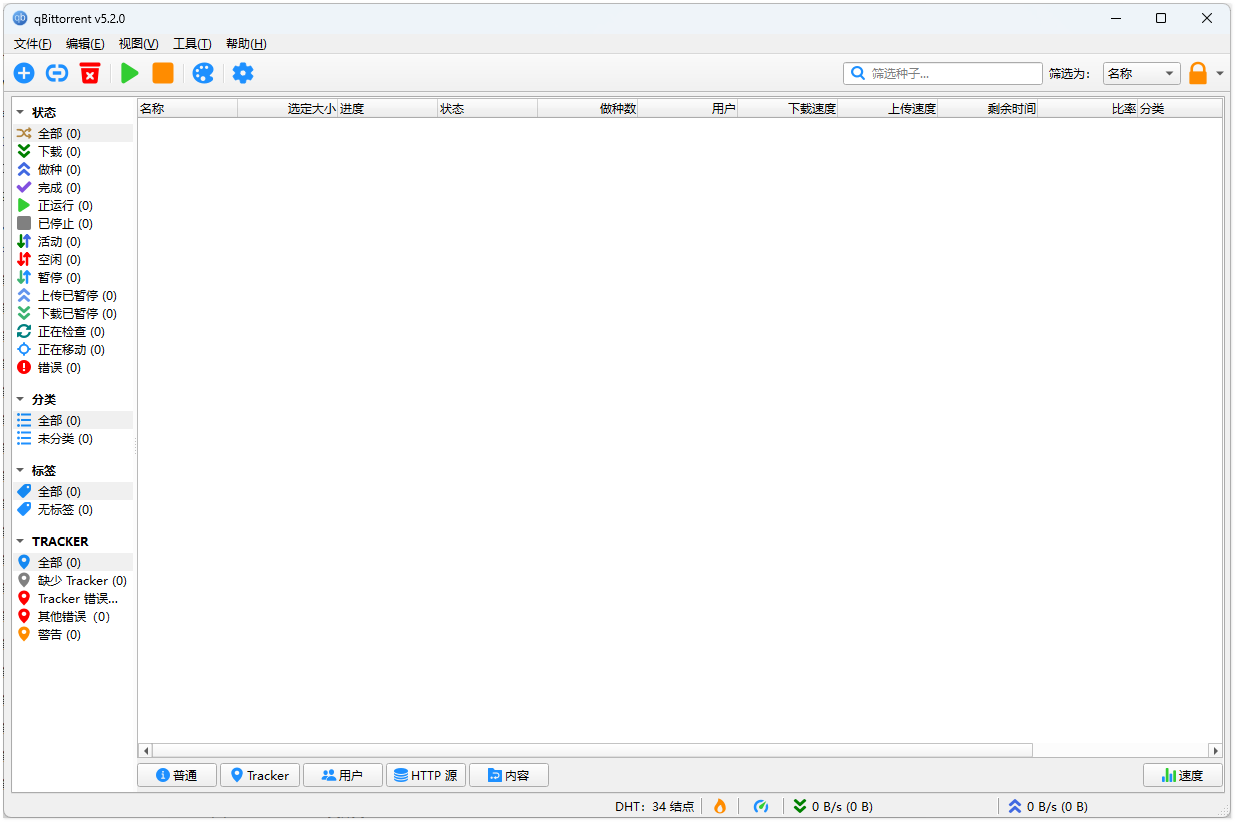Click the horizontal scrollbar left arrow
Viewport: 1235px width, 822px height.
click(x=145, y=750)
